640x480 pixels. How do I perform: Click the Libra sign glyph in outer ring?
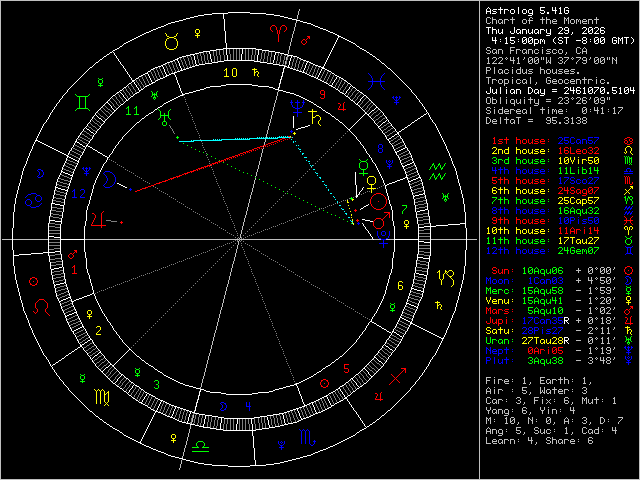point(200,446)
